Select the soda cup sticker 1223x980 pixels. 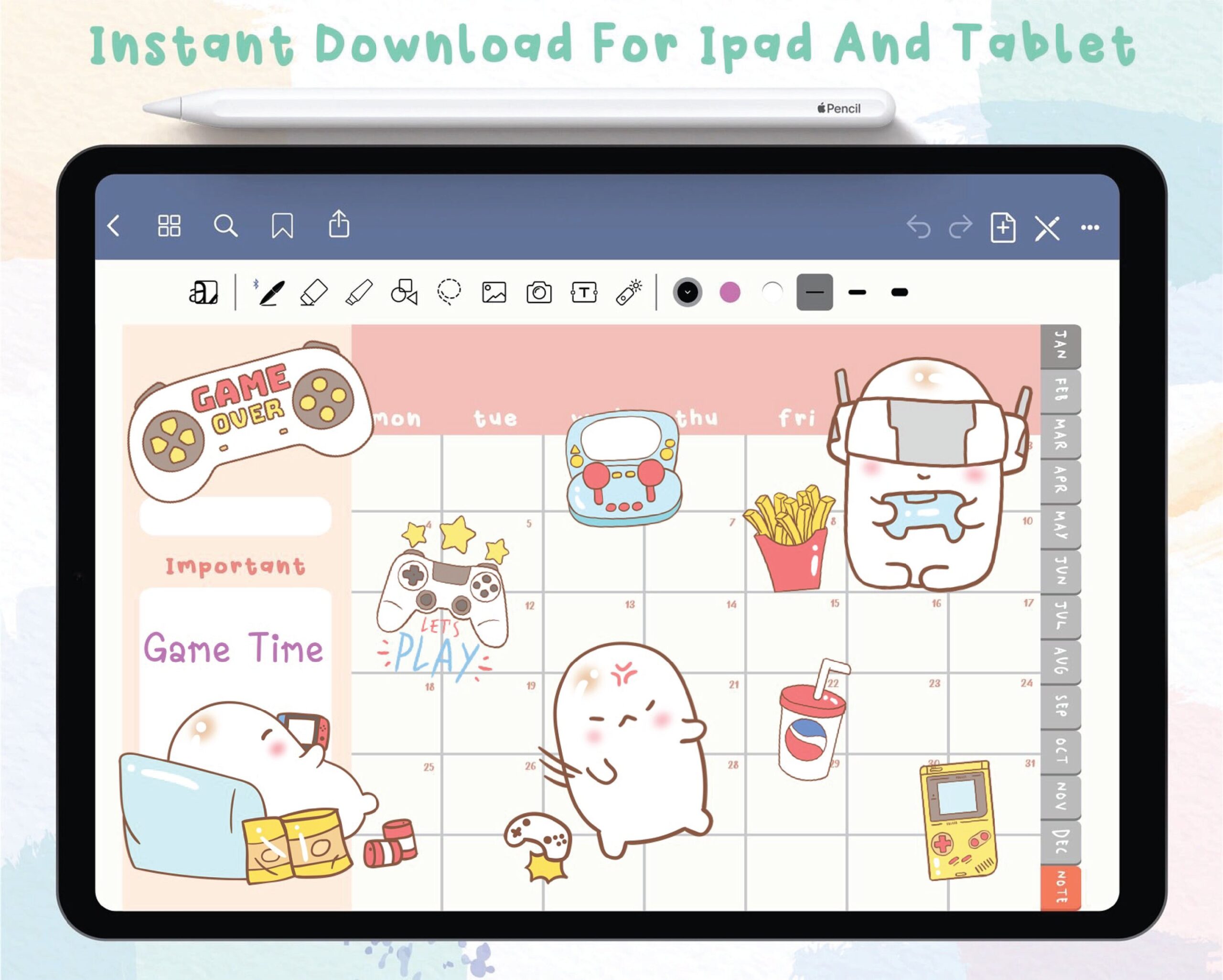point(814,720)
